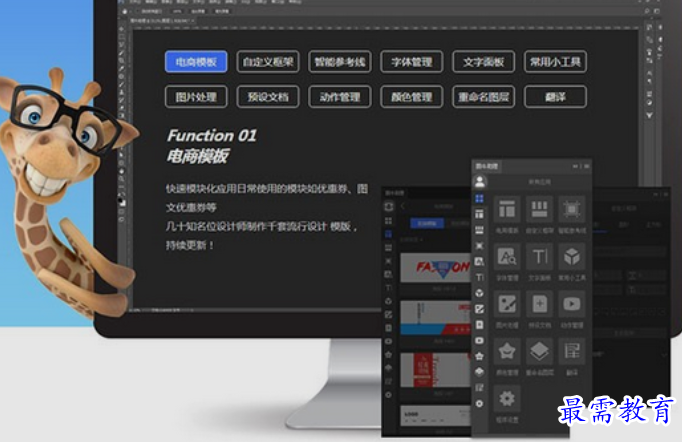The height and width of the screenshot is (442, 682).
Task: Choose the LOGO template thumbnail
Action: tap(435, 415)
